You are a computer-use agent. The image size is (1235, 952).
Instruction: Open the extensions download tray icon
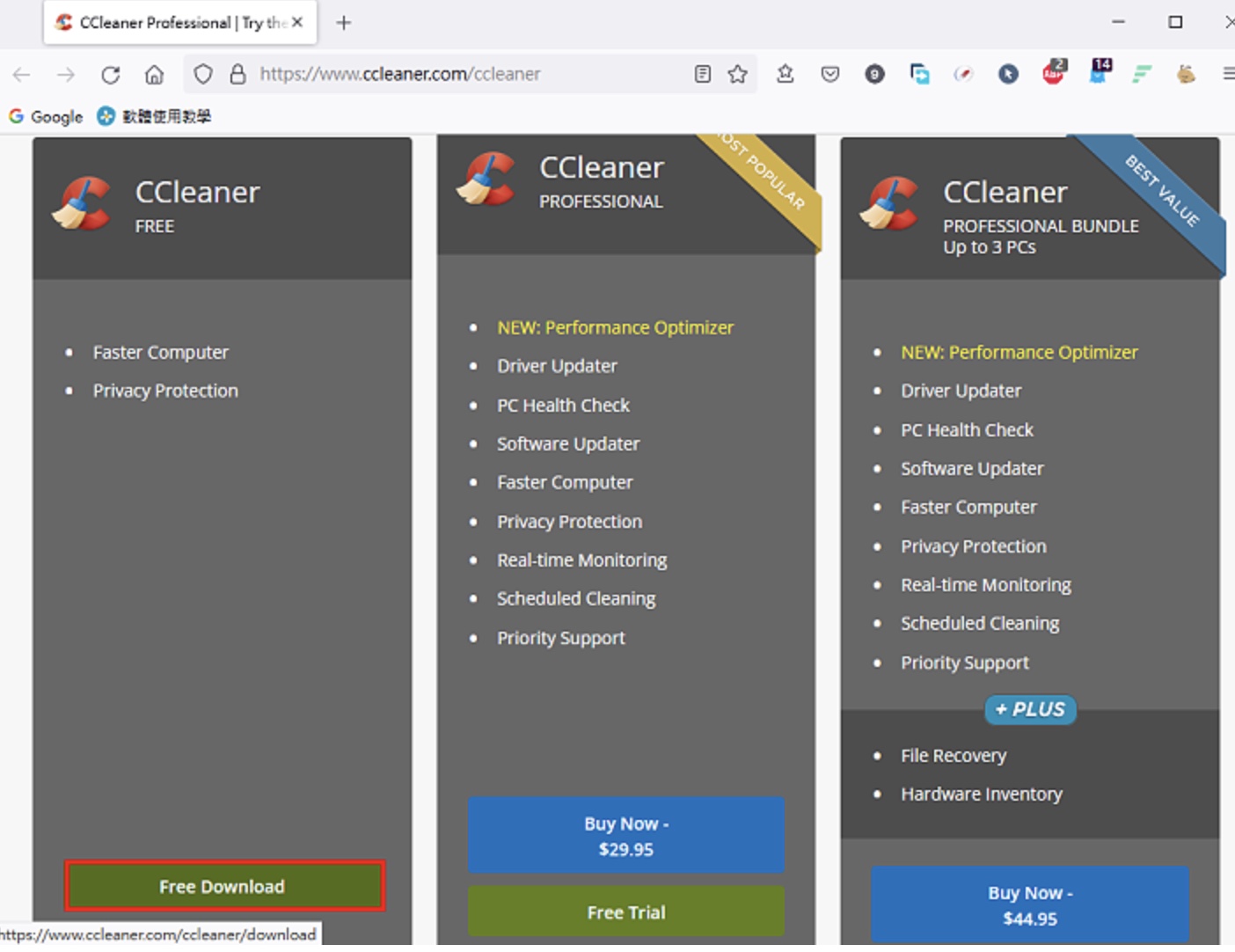[x=786, y=74]
